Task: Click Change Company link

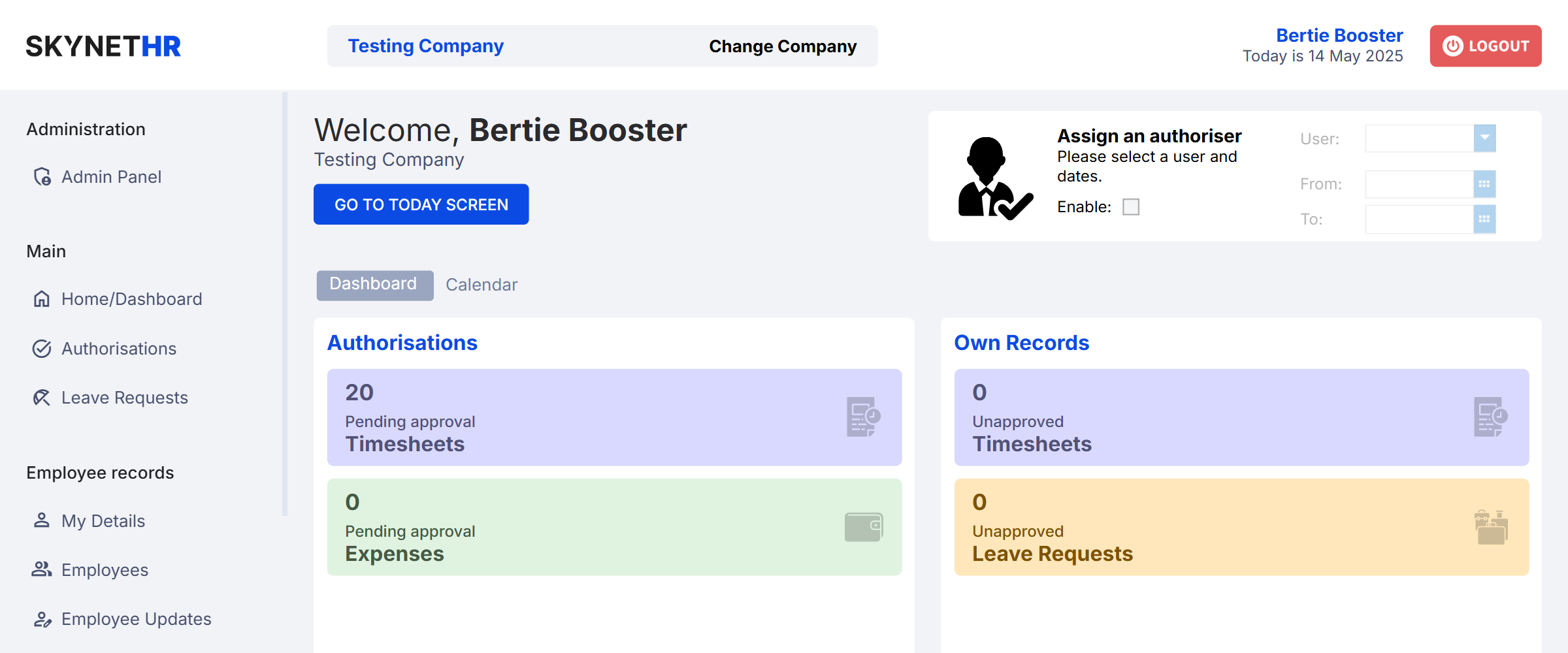Action: pos(783,46)
